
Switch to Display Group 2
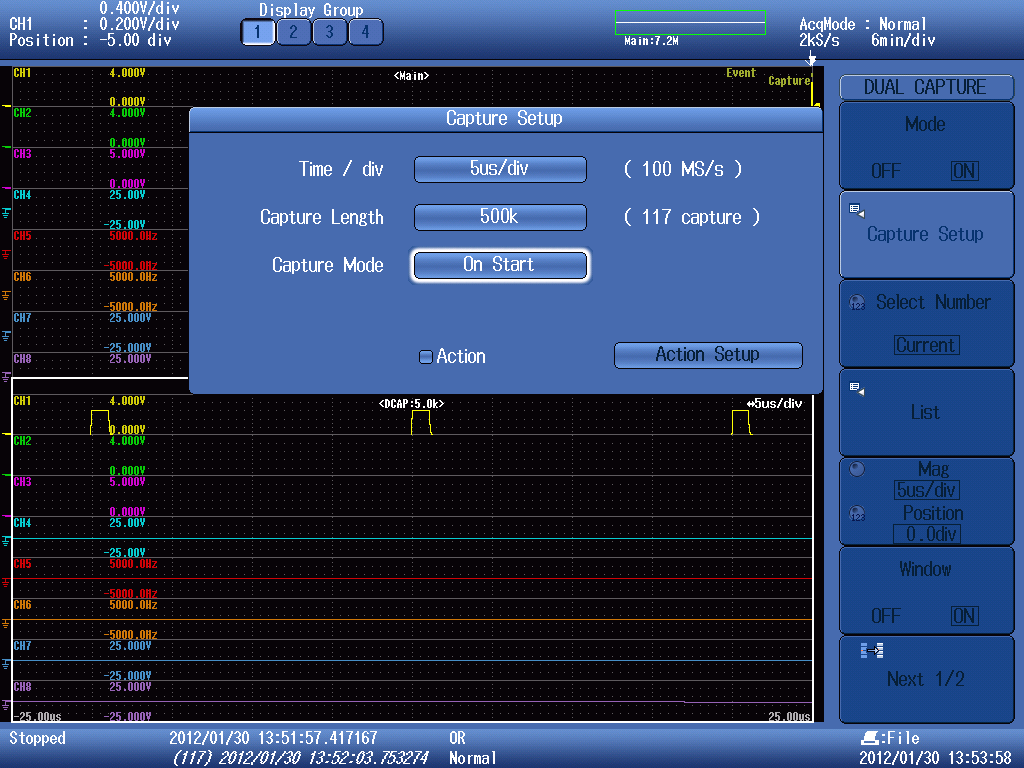point(293,32)
